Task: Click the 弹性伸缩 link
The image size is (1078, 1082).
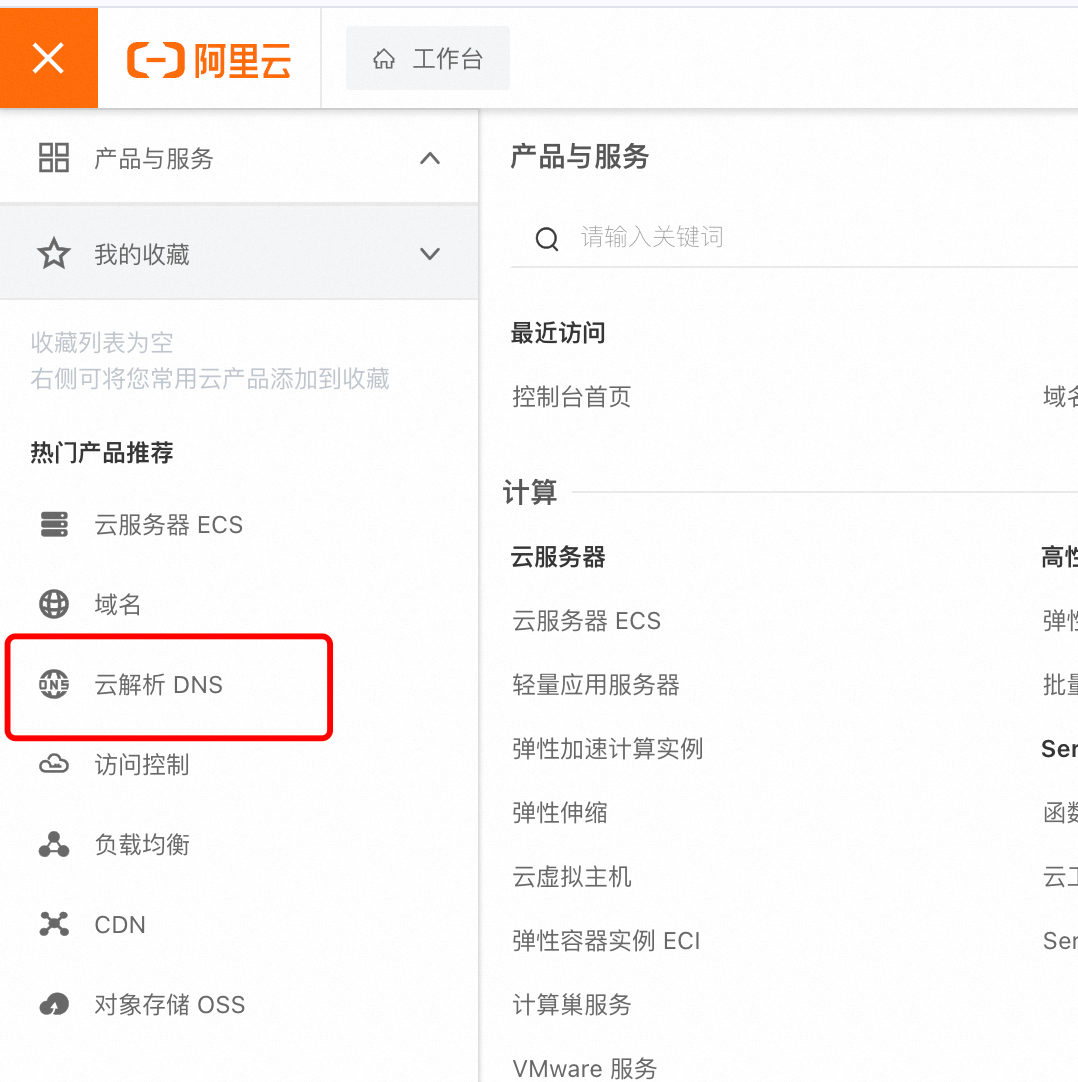Action: (561, 812)
